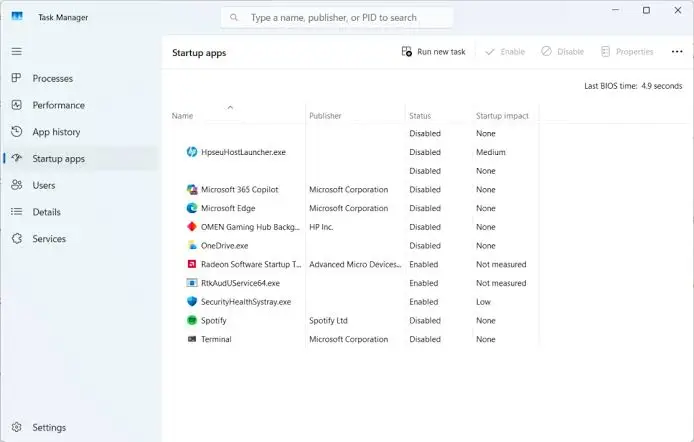This screenshot has height=442, width=694.
Task: Switch to the Performance tab
Action: click(81, 105)
